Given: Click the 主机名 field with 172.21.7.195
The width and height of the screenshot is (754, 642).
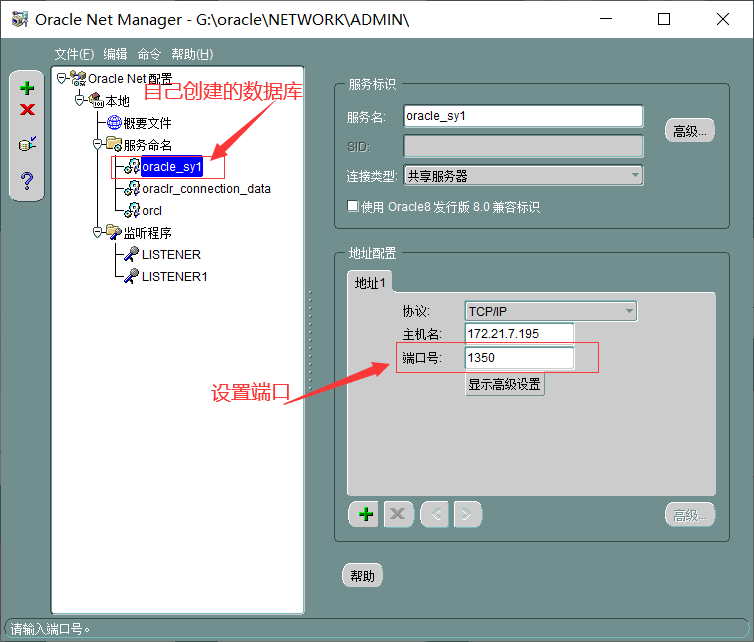Looking at the screenshot, I should point(519,333).
